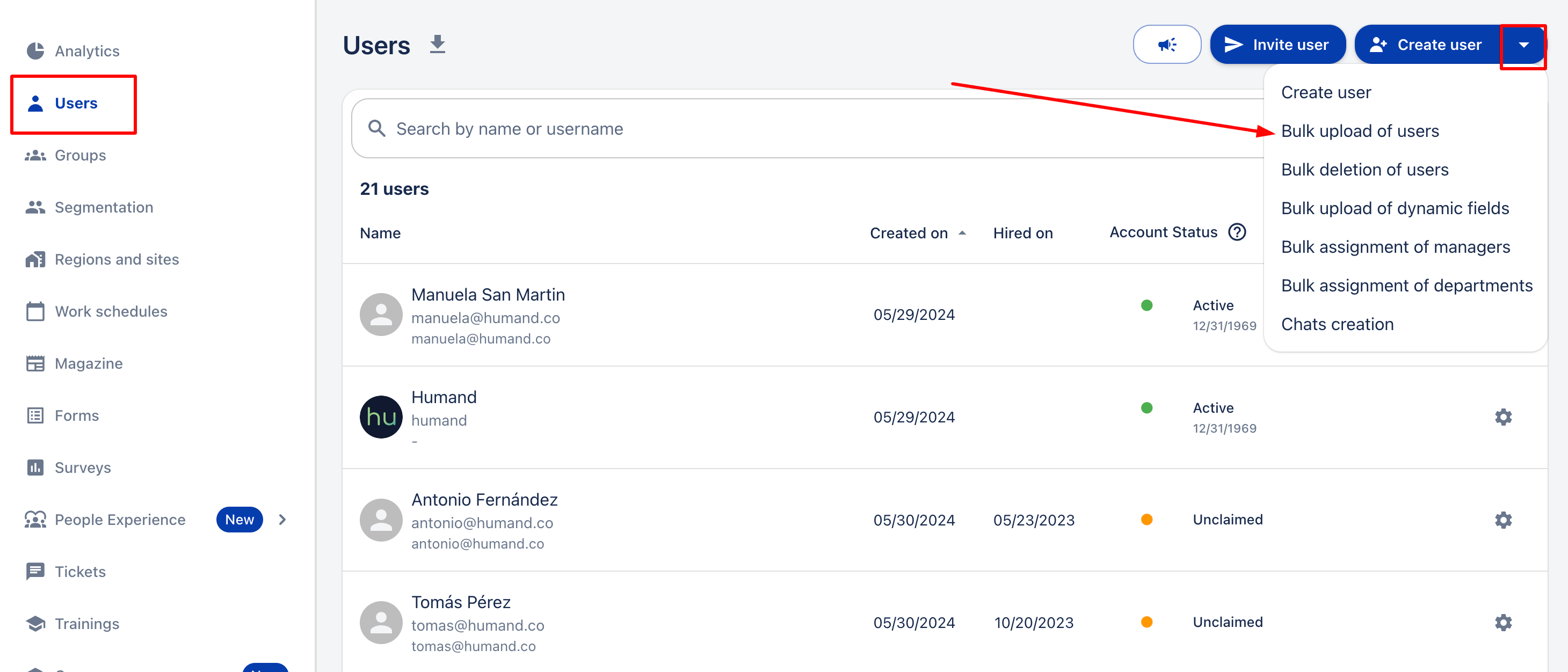Open the Analytics section
This screenshot has width=1568, height=672.
tap(86, 51)
